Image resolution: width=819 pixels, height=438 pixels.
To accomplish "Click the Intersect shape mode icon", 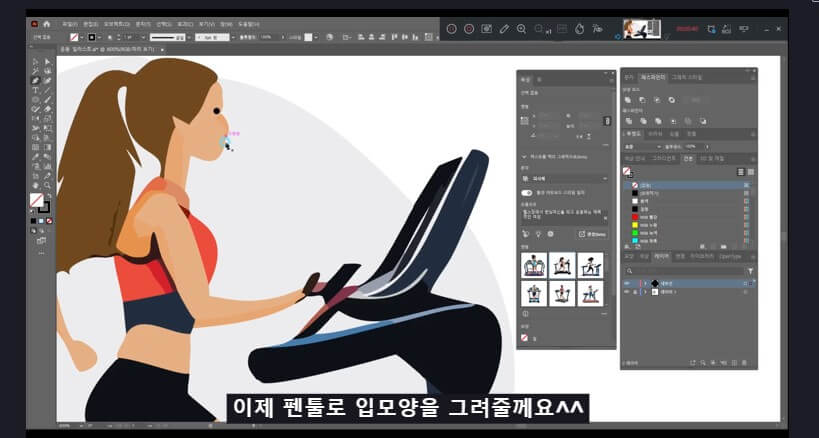I will click(657, 100).
